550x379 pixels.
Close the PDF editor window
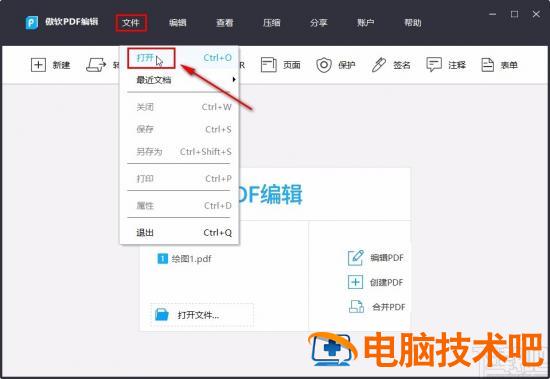point(536,14)
